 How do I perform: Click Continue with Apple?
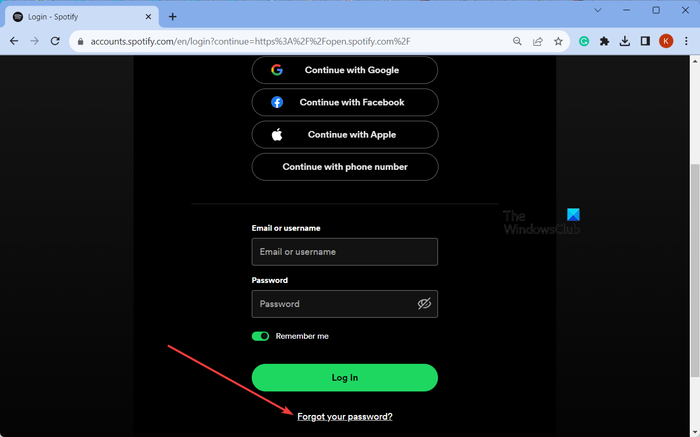tap(345, 134)
